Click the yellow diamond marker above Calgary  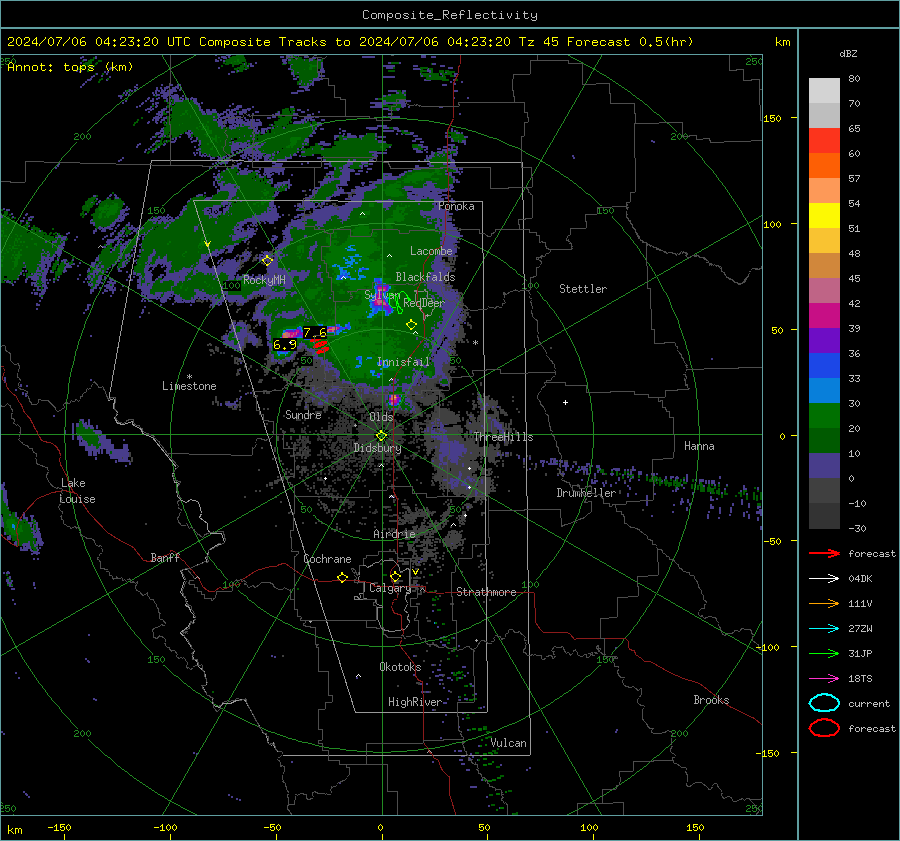point(395,576)
